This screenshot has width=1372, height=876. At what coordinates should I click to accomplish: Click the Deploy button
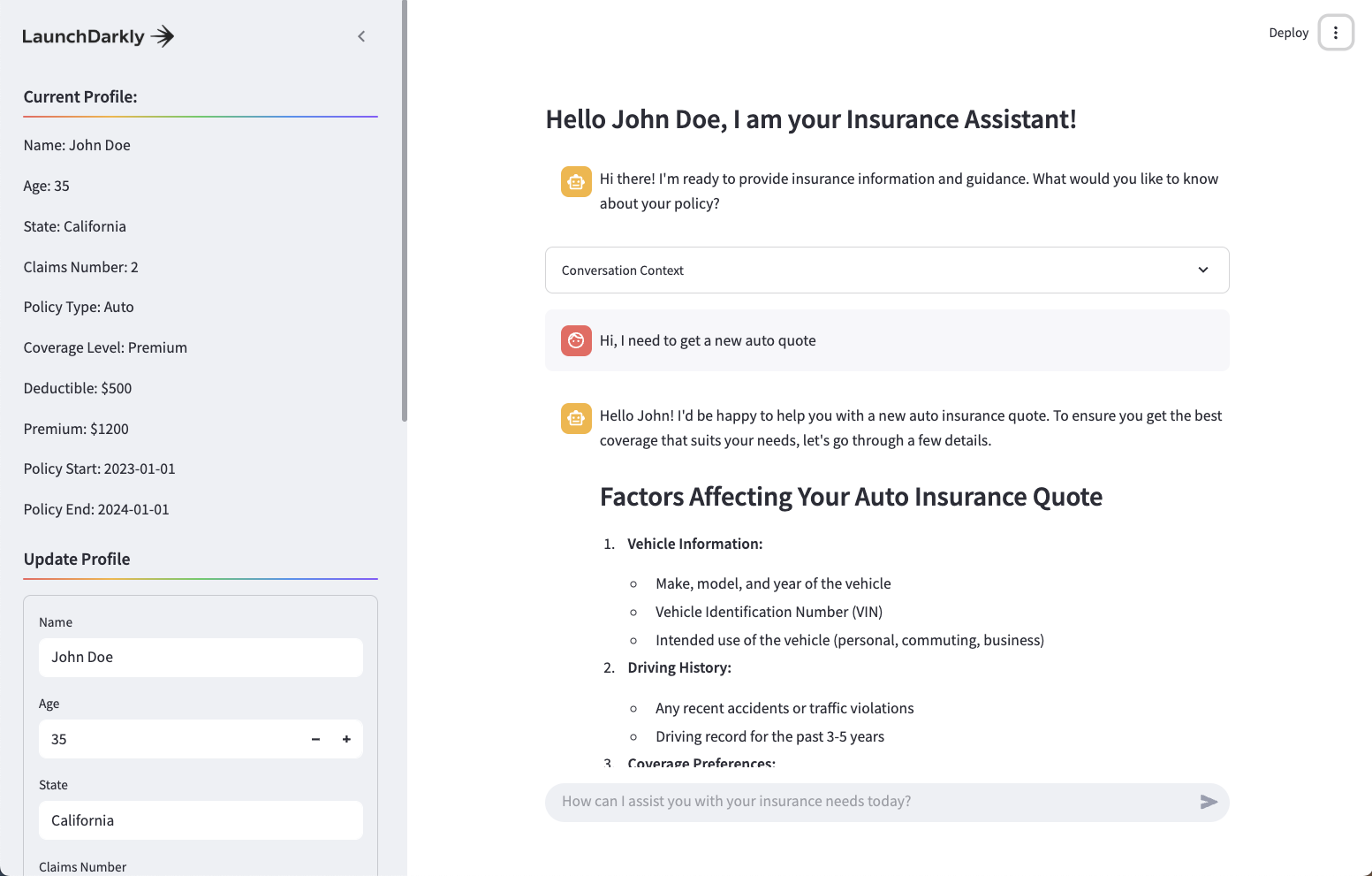coord(1288,32)
